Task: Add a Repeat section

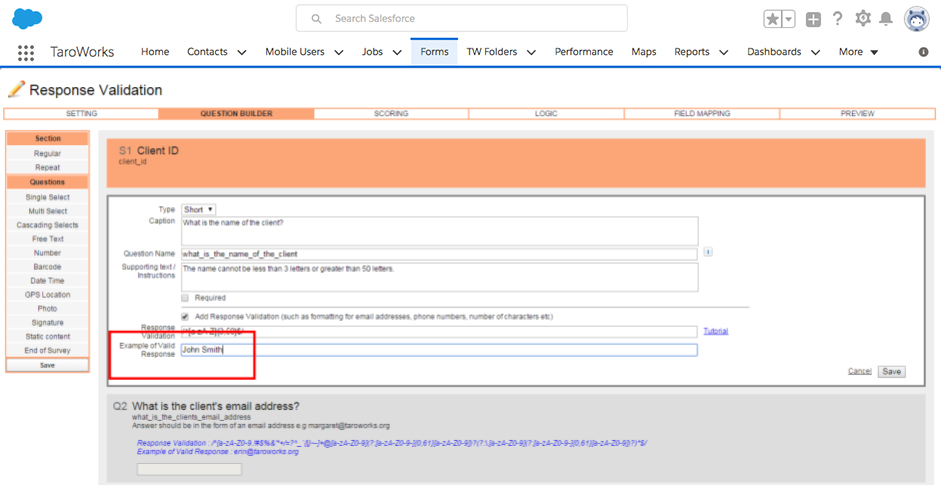Action: [x=47, y=167]
